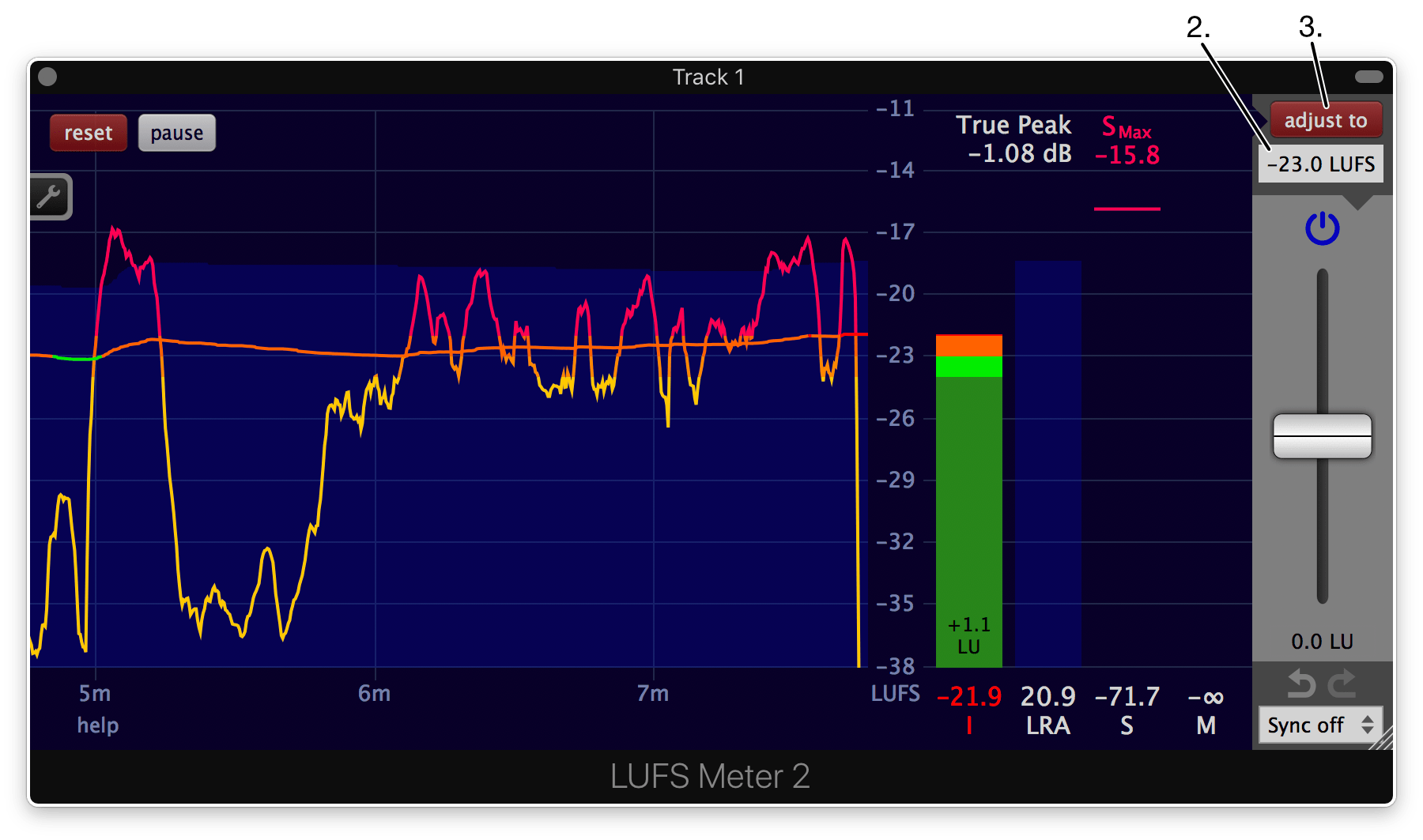
Task: Click the 20.9 LRA value
Action: (x=1048, y=696)
